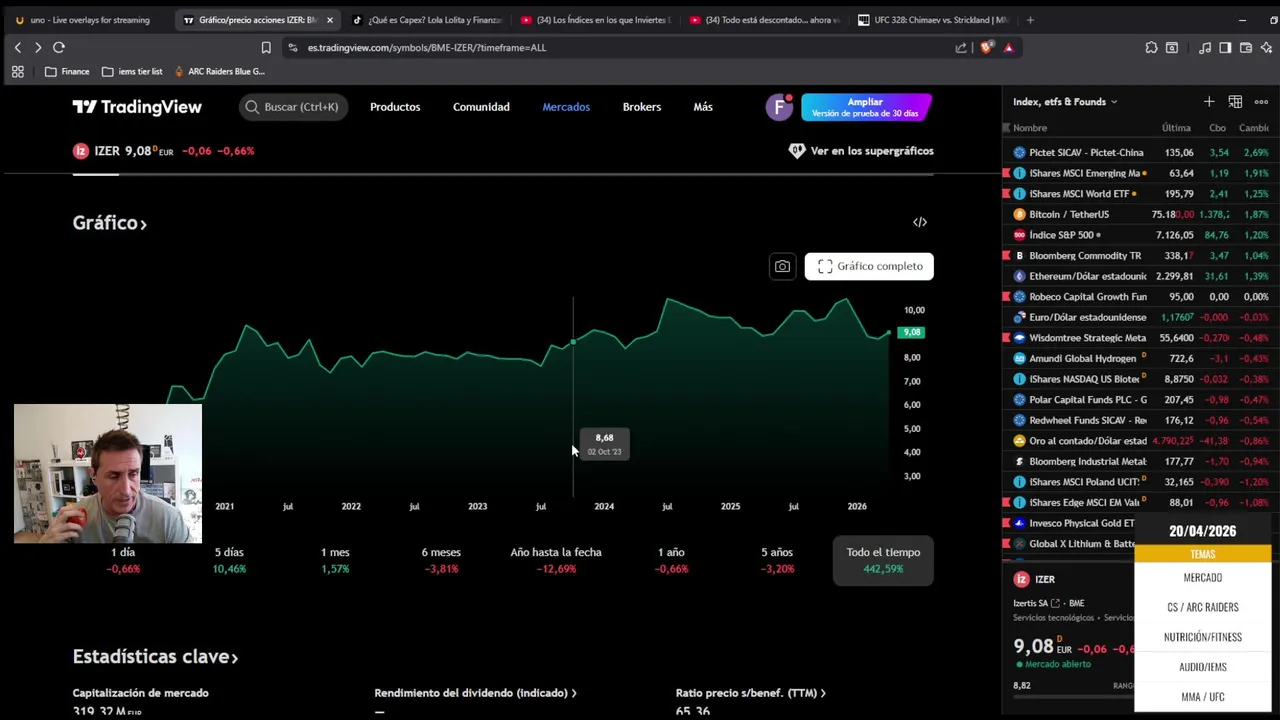Select Todo el tiempo timeframe

[x=883, y=560]
